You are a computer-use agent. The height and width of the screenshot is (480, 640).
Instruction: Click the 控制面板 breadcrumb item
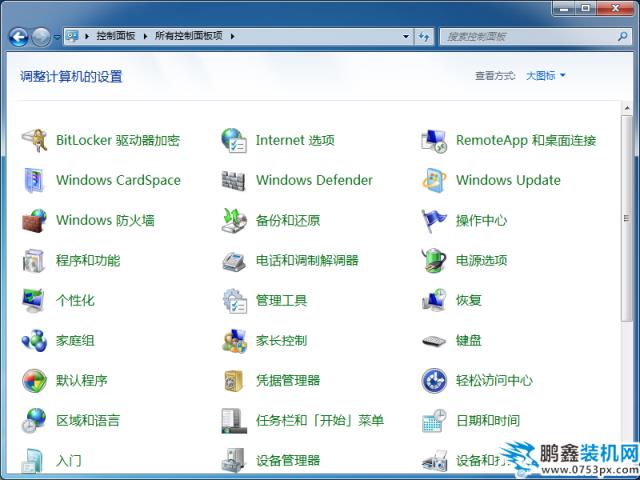tap(116, 36)
